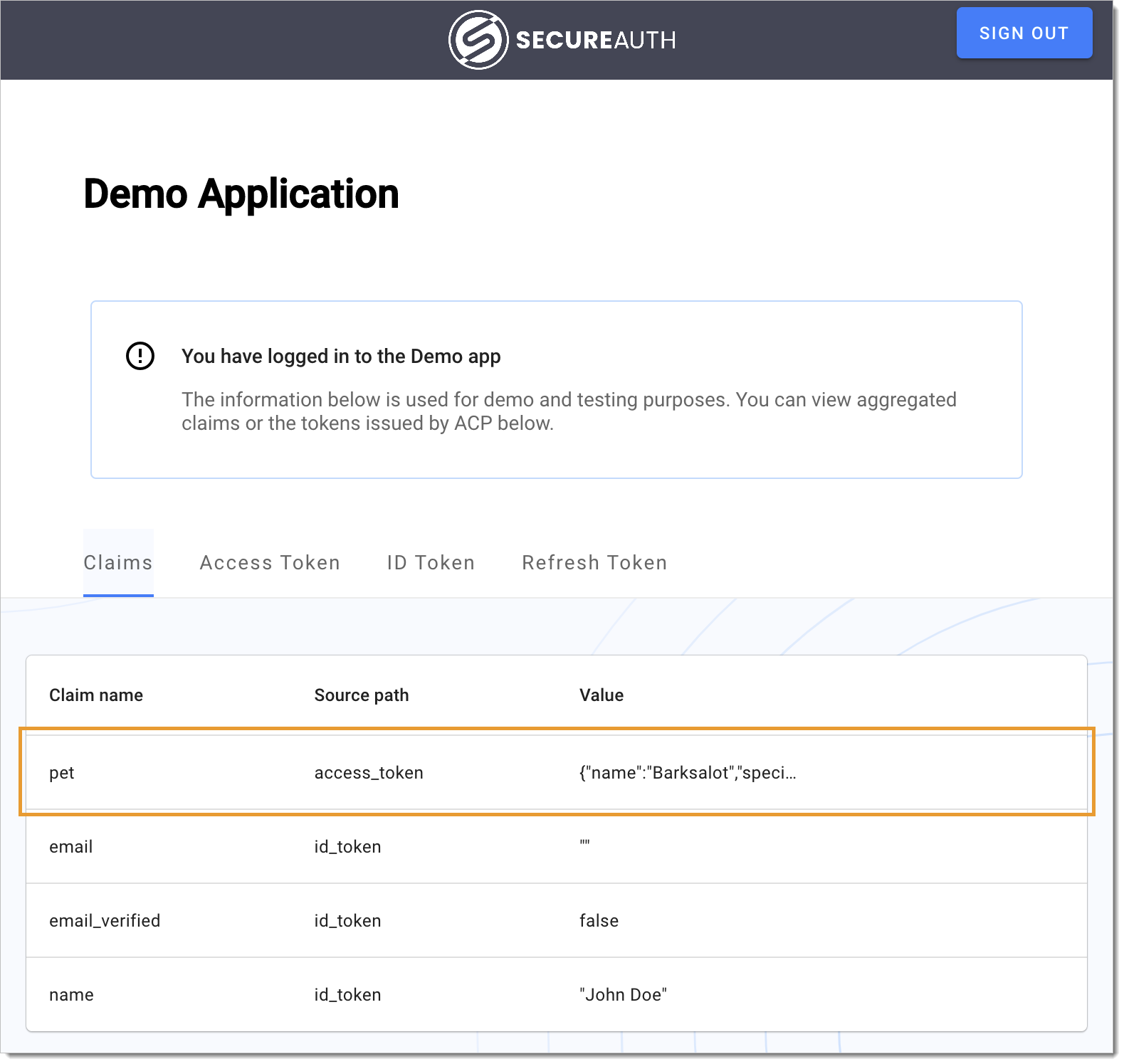Click the SecureAuth logo icon

[x=478, y=40]
